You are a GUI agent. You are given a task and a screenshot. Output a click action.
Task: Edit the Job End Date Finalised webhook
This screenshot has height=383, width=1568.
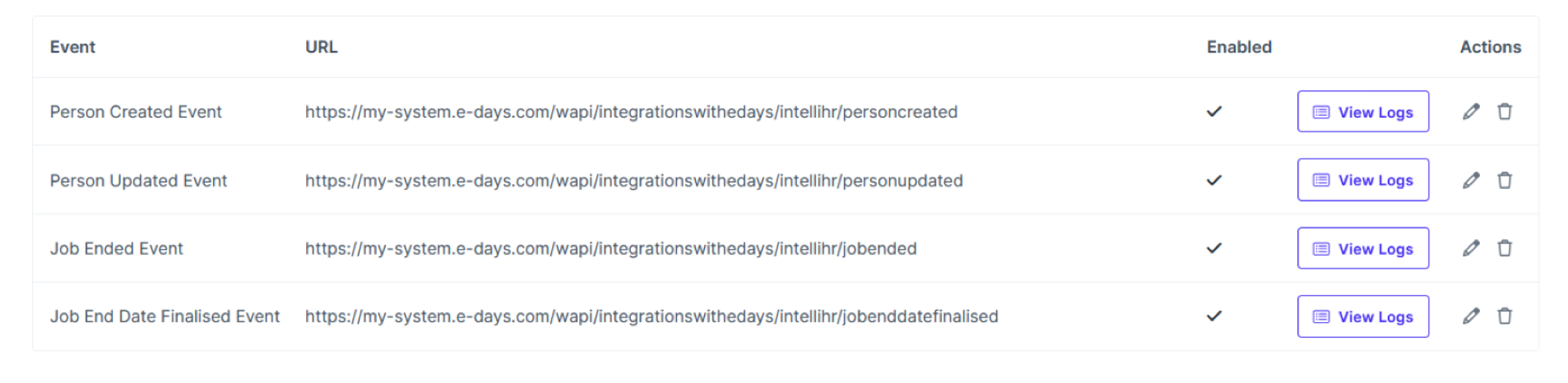coord(1471,316)
